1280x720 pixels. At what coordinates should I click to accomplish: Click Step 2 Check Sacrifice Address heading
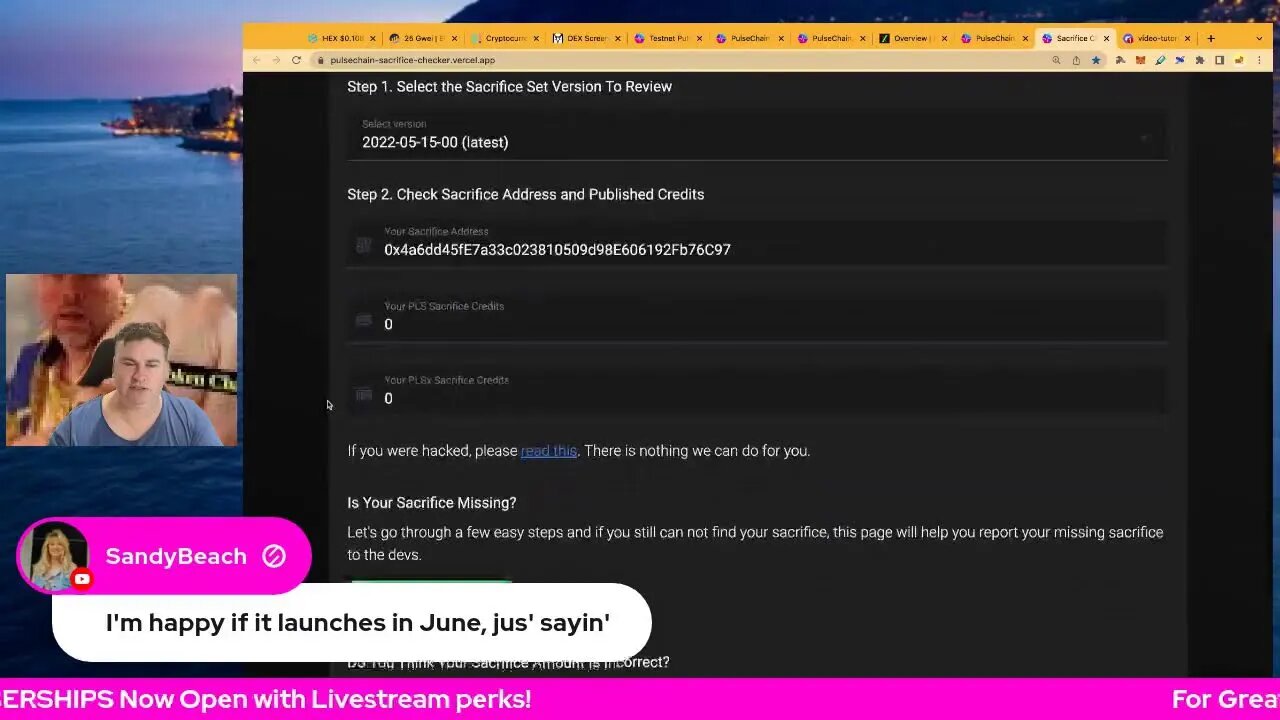(525, 195)
